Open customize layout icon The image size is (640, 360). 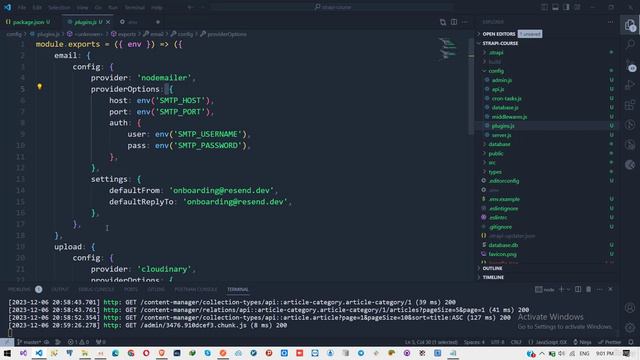click(x=577, y=7)
